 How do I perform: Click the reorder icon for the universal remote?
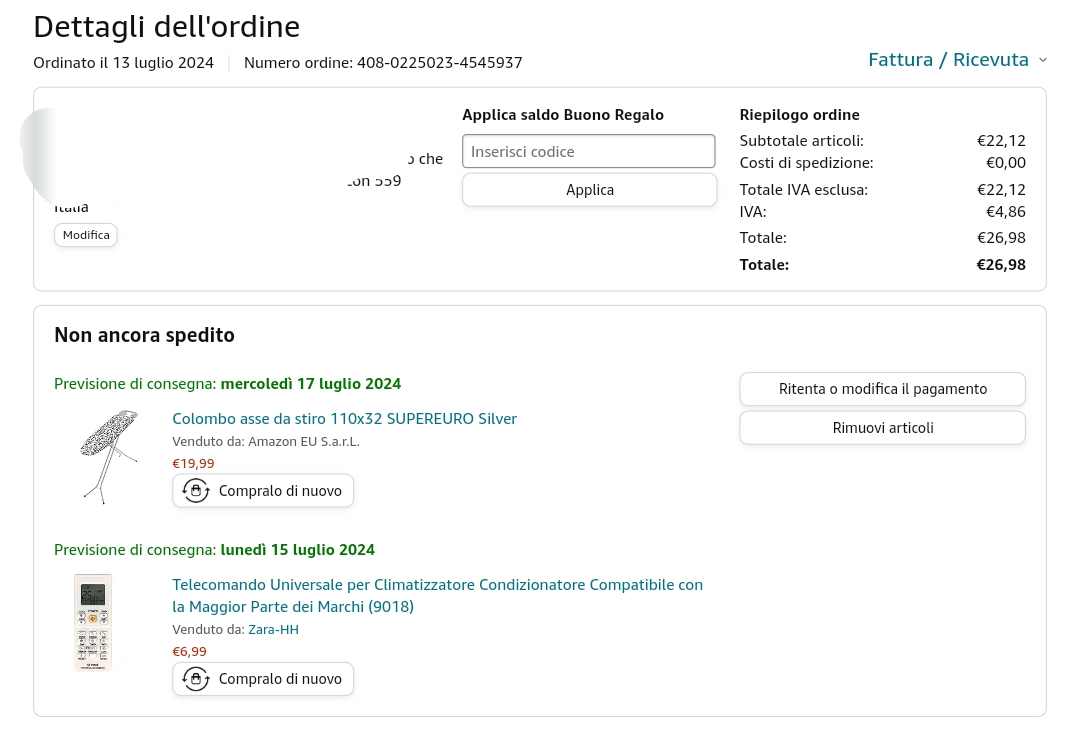[x=196, y=679]
